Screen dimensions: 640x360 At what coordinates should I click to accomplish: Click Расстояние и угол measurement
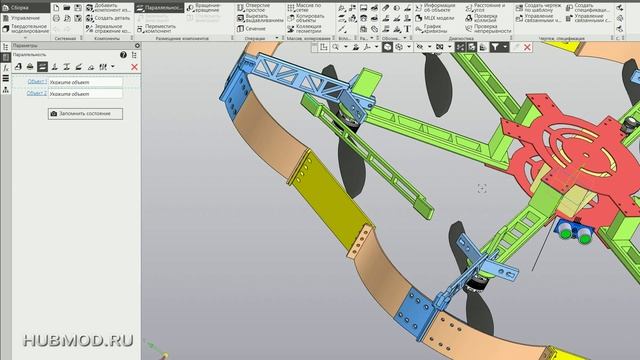point(485,7)
